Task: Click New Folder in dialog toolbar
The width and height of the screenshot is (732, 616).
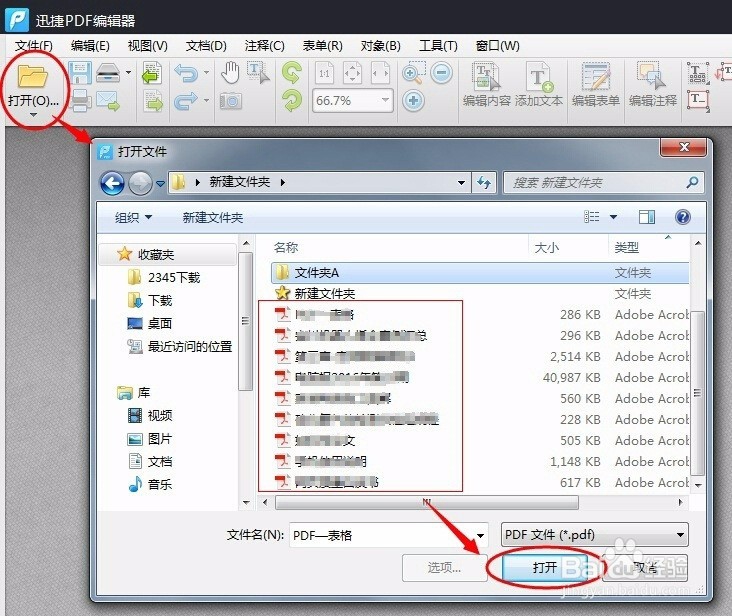Action: 212,217
